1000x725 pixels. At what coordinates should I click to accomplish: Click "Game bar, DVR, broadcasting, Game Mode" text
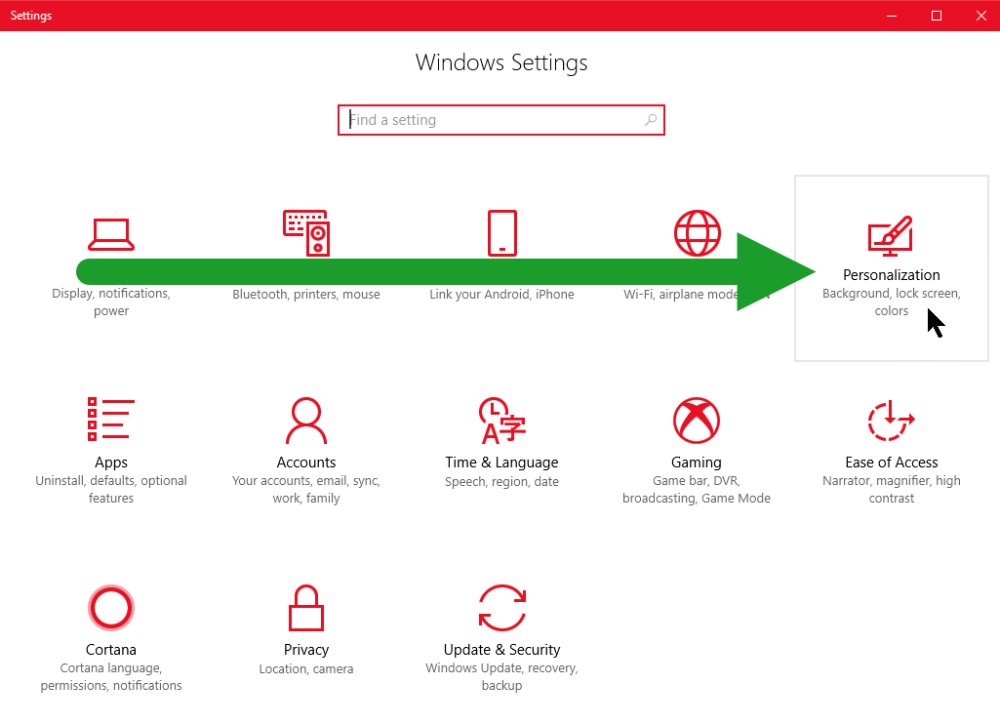tap(696, 489)
